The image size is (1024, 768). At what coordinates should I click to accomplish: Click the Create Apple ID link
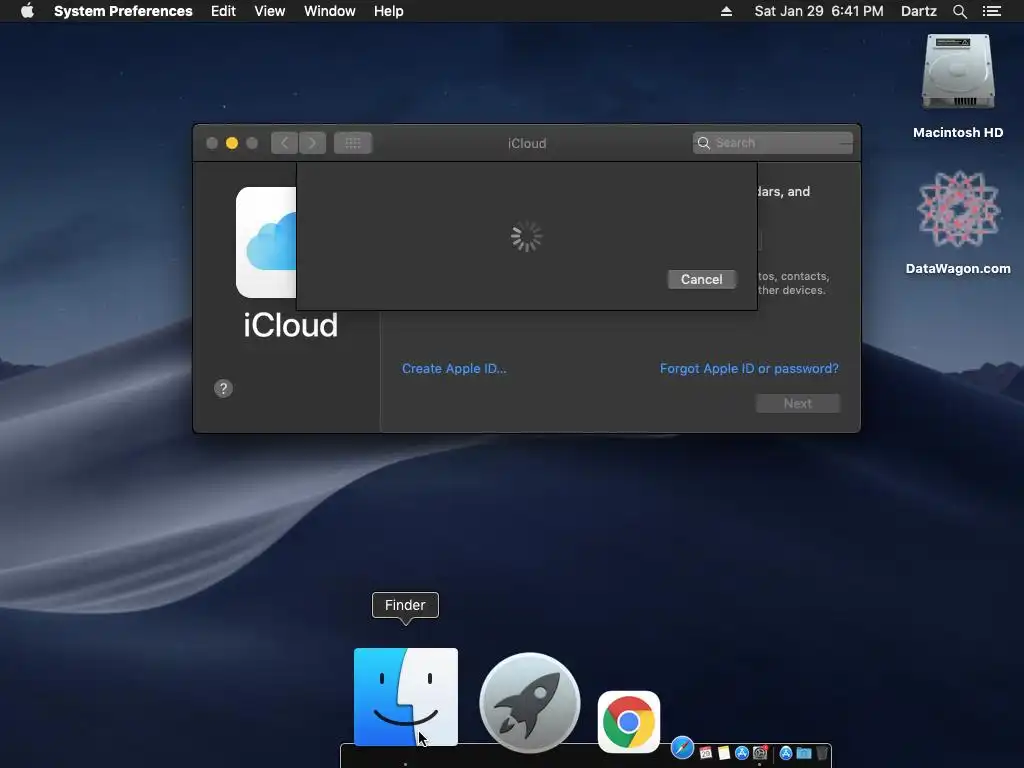[454, 368]
